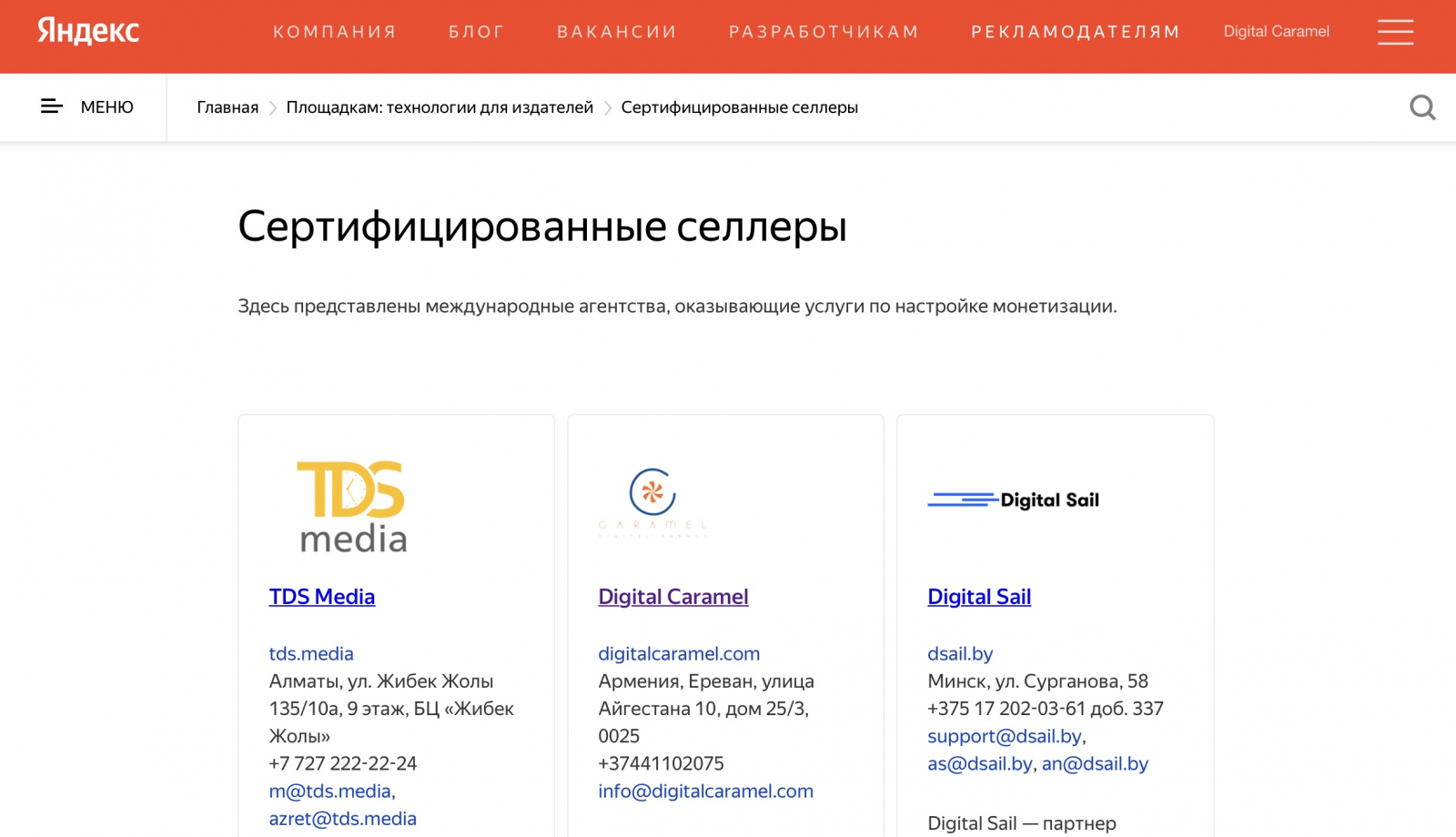The width and height of the screenshot is (1456, 837).
Task: Open the КОМПАНИЯ menu item
Action: pos(335,32)
